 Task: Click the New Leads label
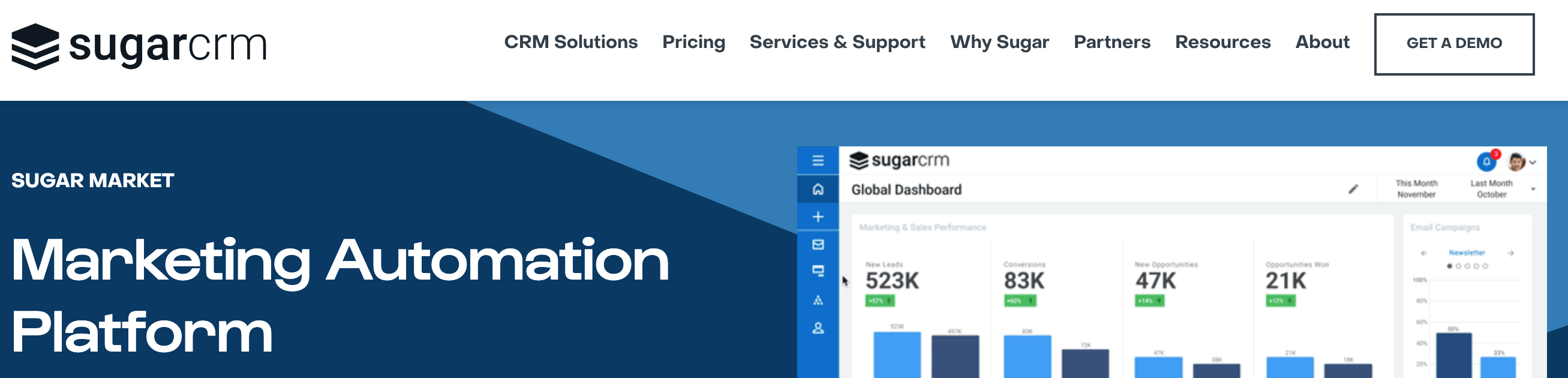tap(884, 264)
